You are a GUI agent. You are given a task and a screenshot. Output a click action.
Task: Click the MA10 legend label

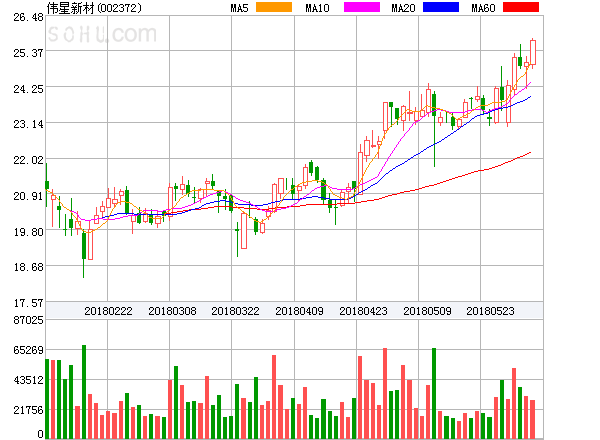point(317,8)
